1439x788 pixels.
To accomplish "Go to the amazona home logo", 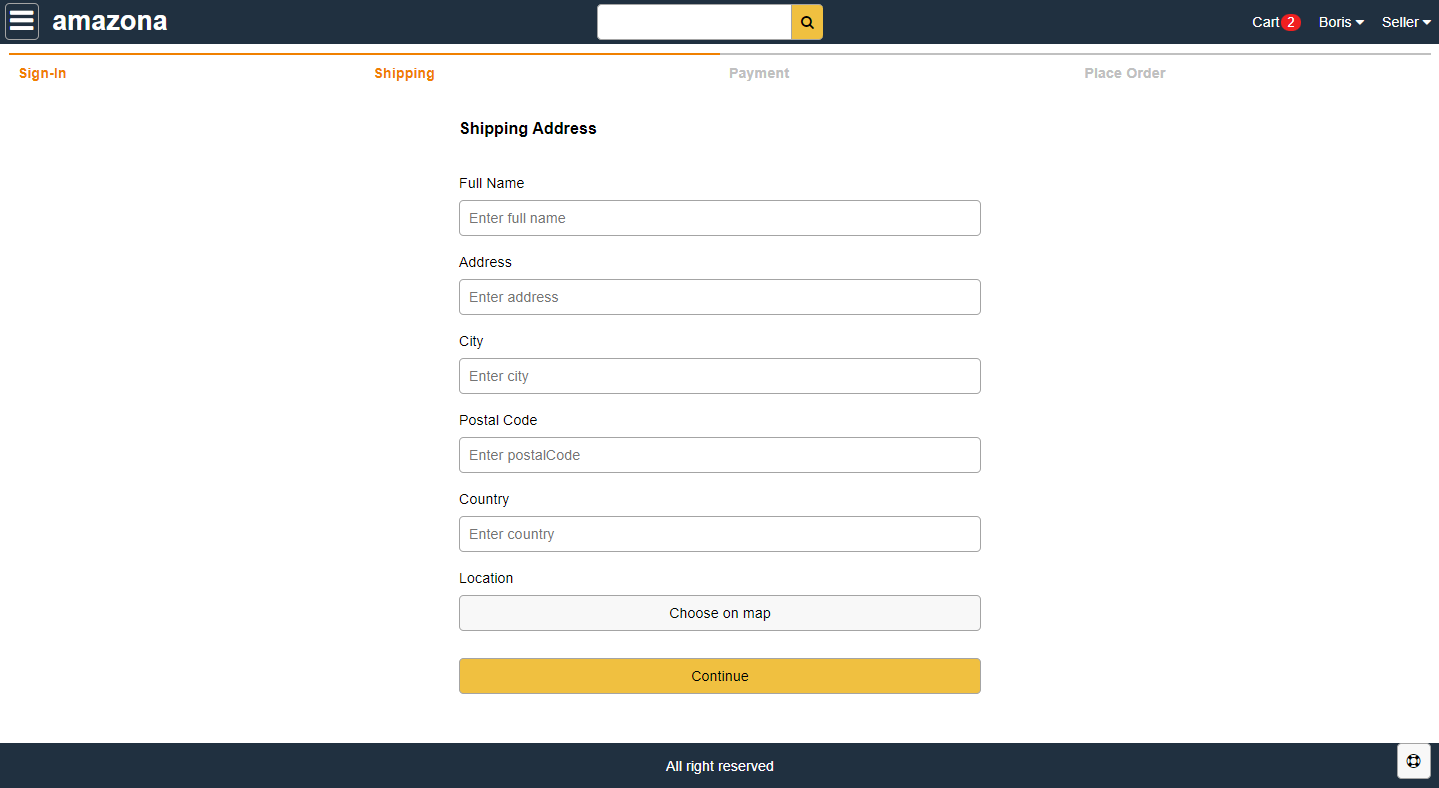I will point(110,21).
